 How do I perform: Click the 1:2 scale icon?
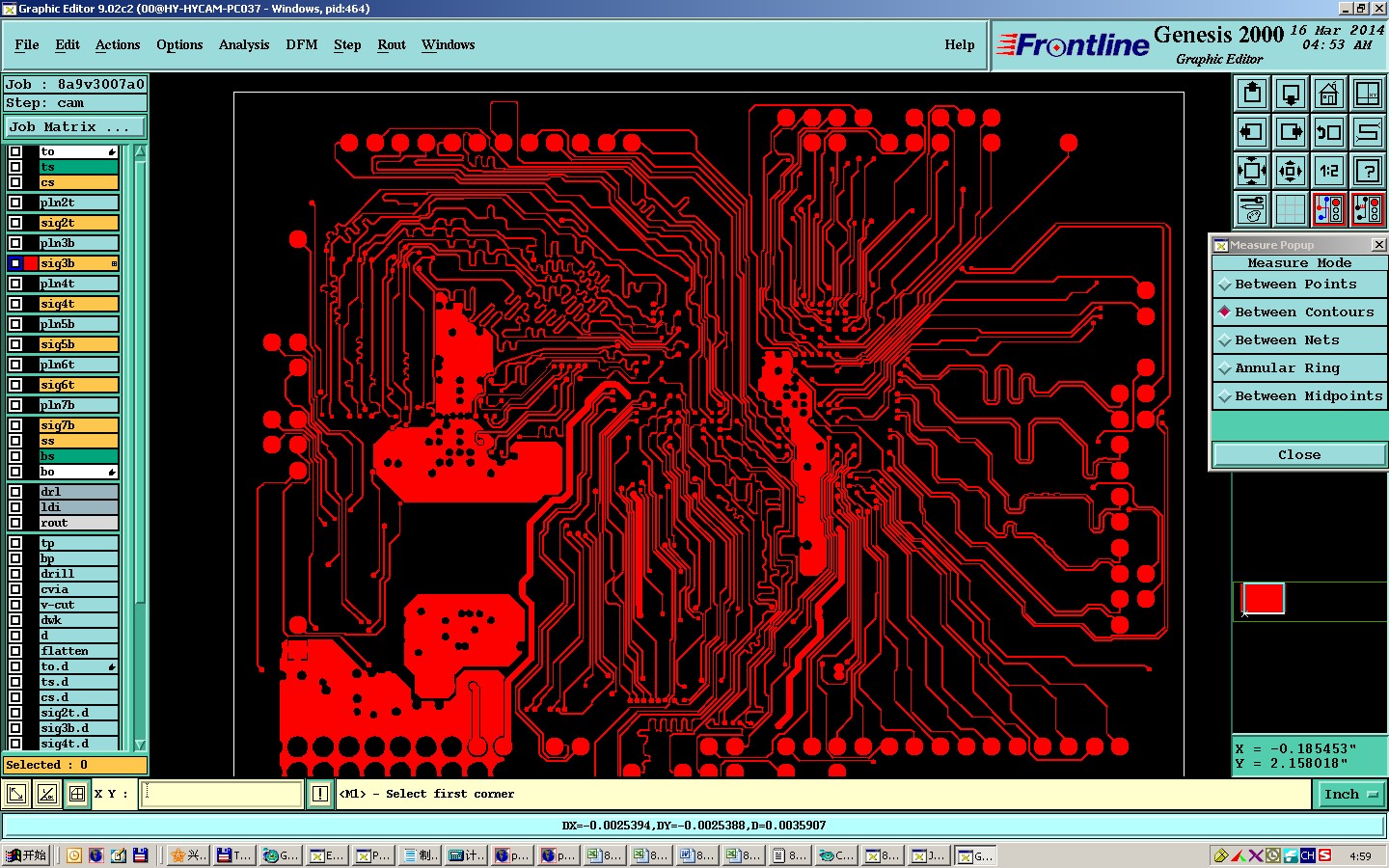click(1329, 171)
